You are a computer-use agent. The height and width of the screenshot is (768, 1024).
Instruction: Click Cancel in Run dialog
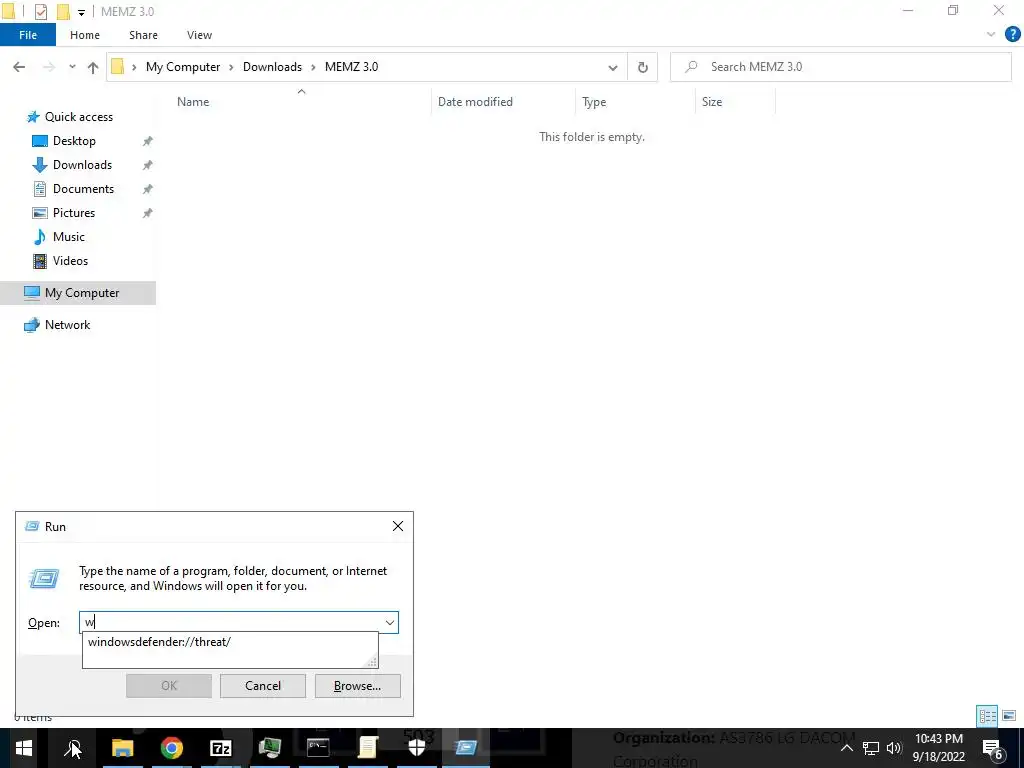point(263,686)
